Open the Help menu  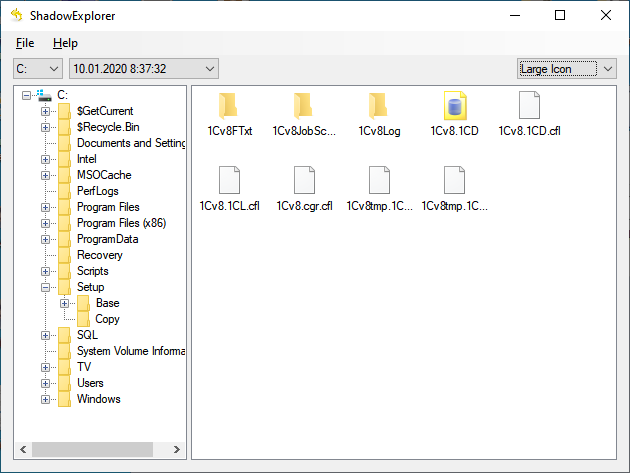[65, 43]
